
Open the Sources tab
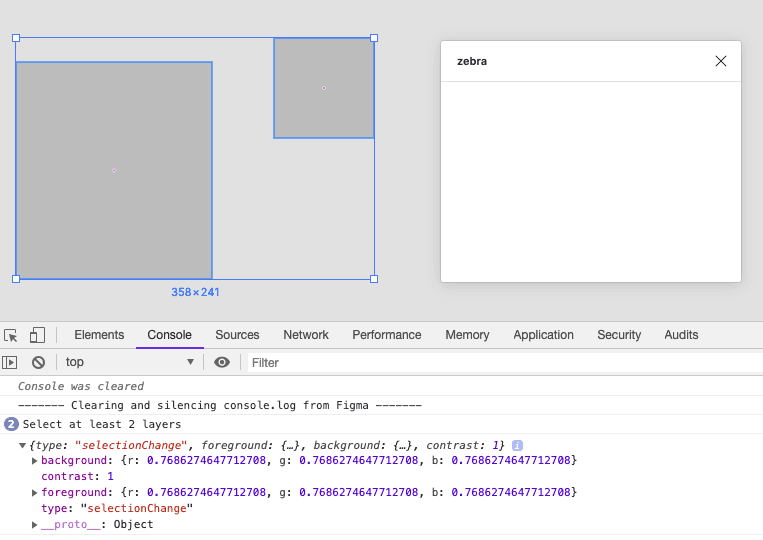(237, 335)
